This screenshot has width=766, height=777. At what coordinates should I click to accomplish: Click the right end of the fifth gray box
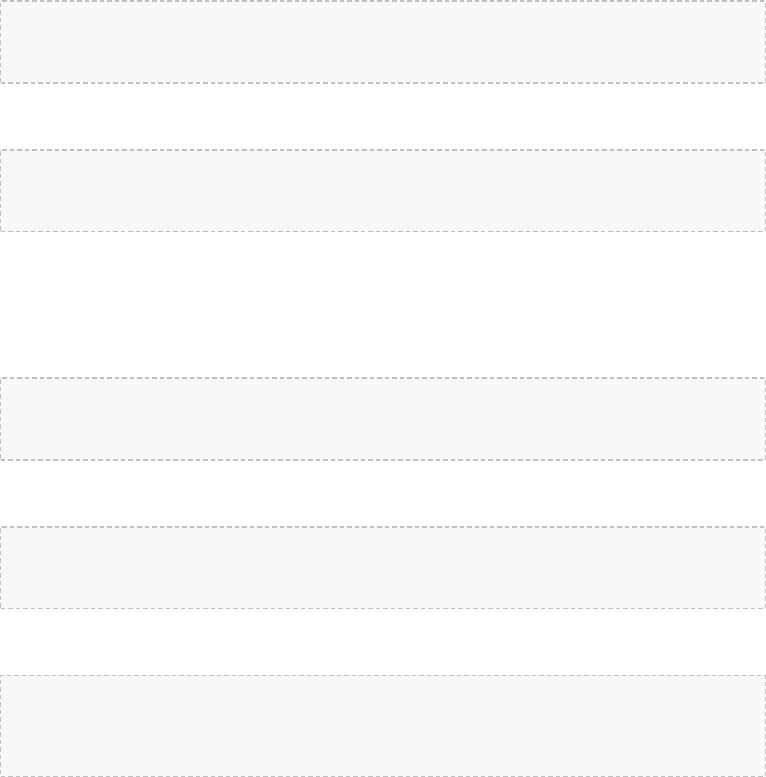coord(762,726)
